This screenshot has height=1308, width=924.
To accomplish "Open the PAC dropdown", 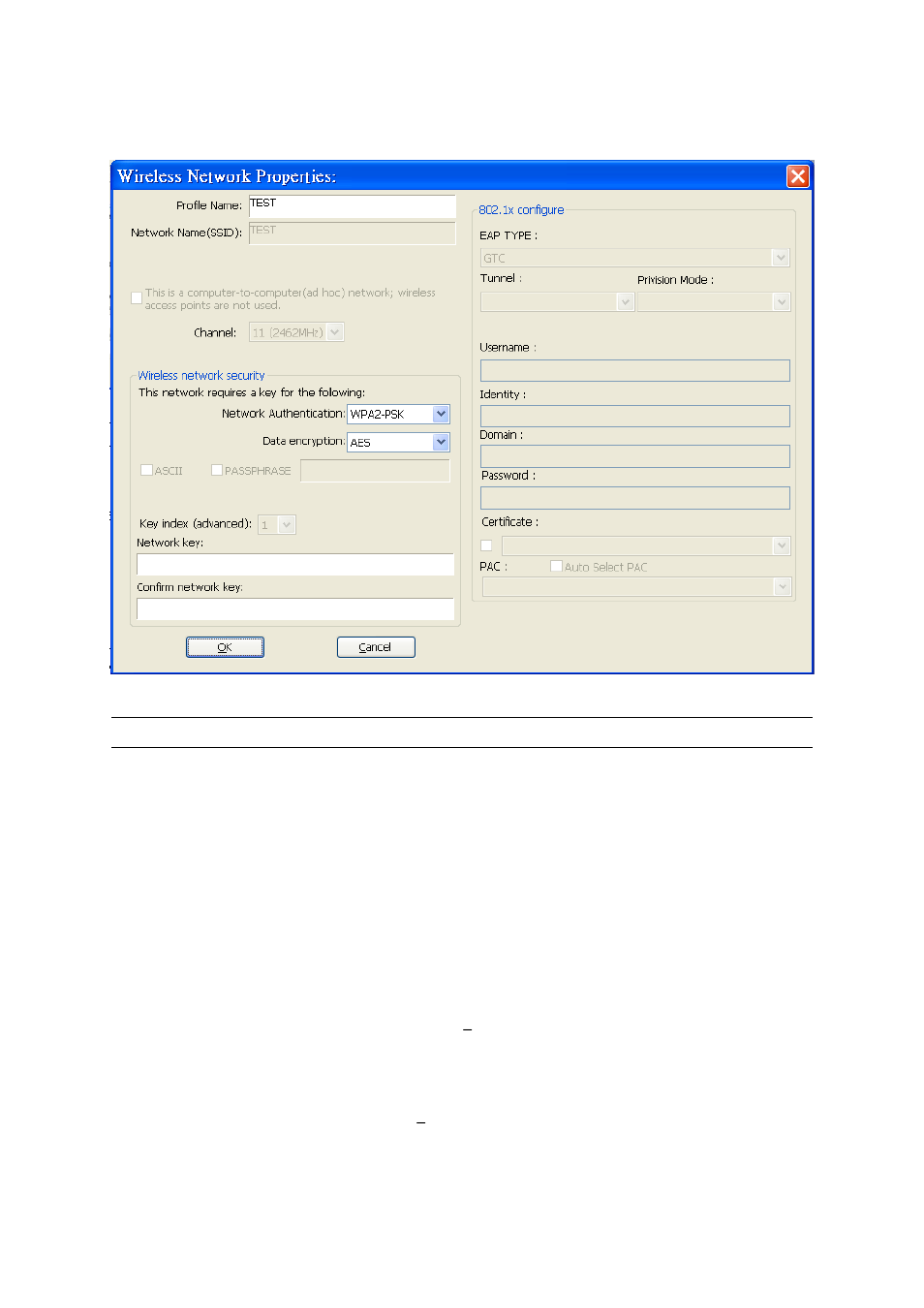I will [x=637, y=587].
